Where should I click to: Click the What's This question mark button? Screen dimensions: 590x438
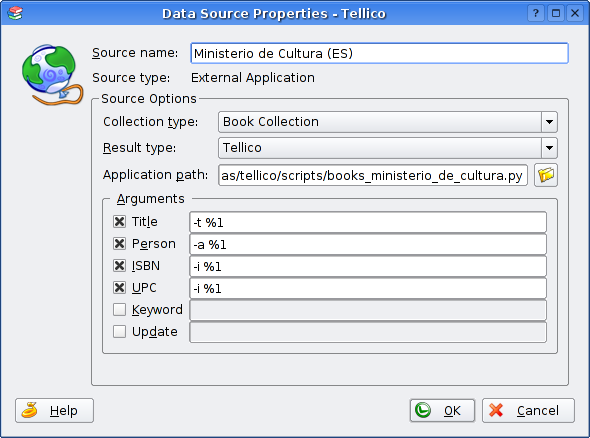pos(536,14)
